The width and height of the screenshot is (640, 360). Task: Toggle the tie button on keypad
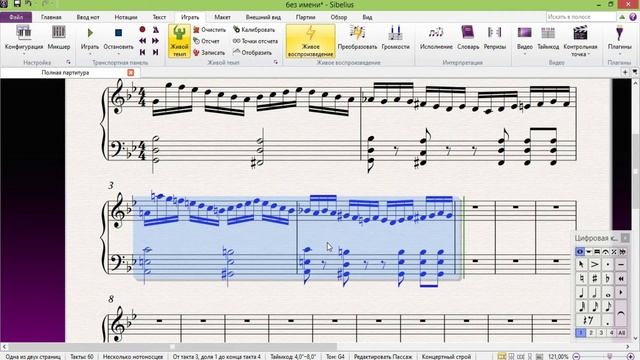[621, 313]
